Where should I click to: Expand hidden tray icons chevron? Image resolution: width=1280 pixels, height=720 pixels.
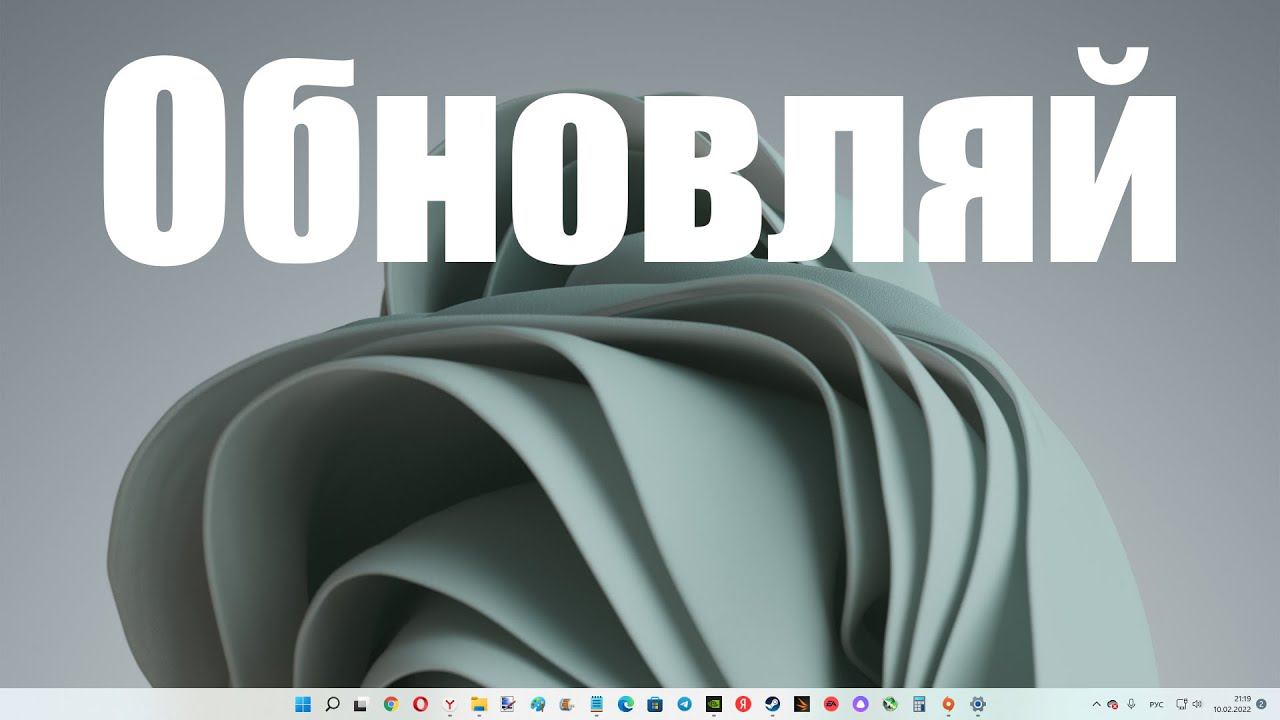coord(1096,704)
